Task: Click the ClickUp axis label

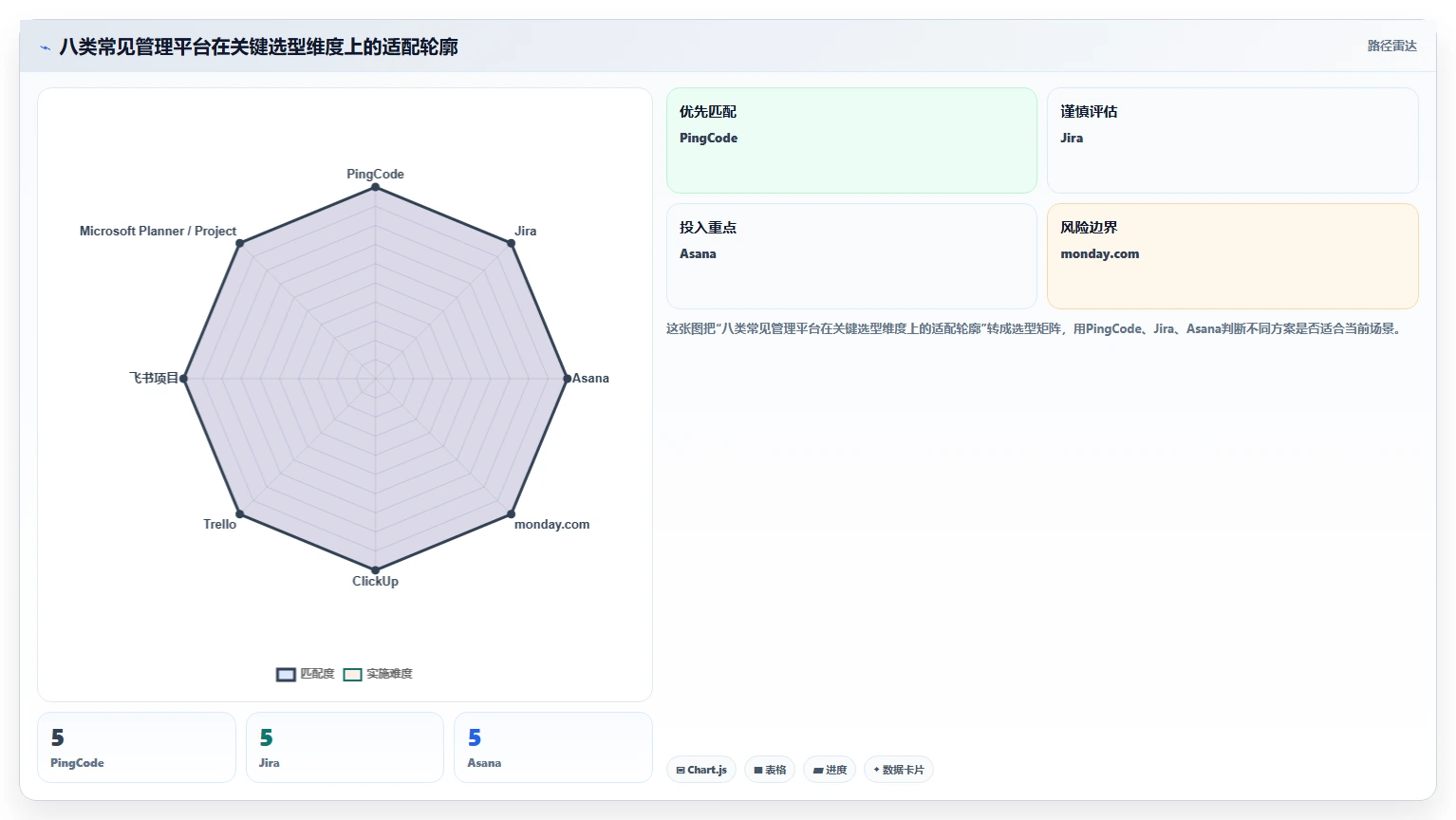Action: coord(375,581)
